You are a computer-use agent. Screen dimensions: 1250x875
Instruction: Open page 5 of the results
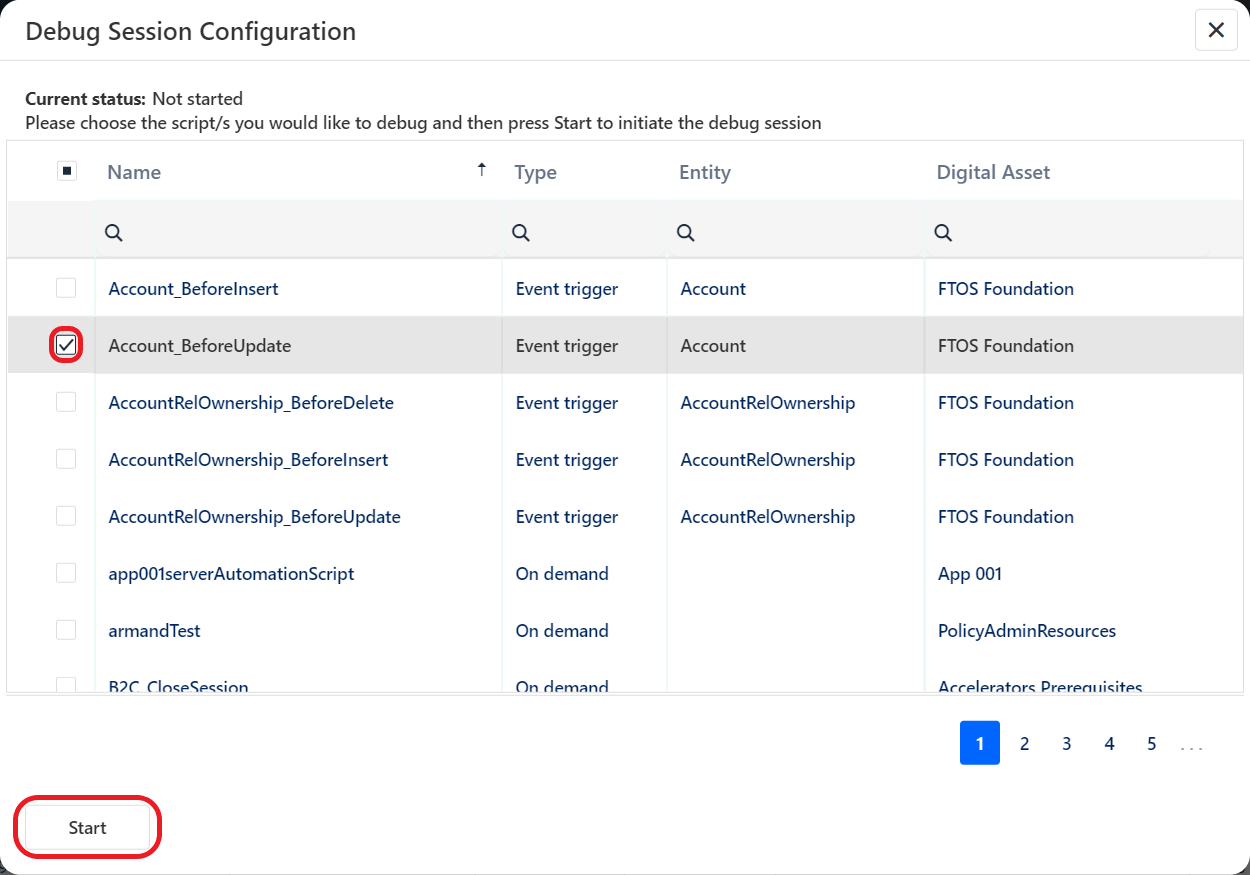tap(1152, 744)
